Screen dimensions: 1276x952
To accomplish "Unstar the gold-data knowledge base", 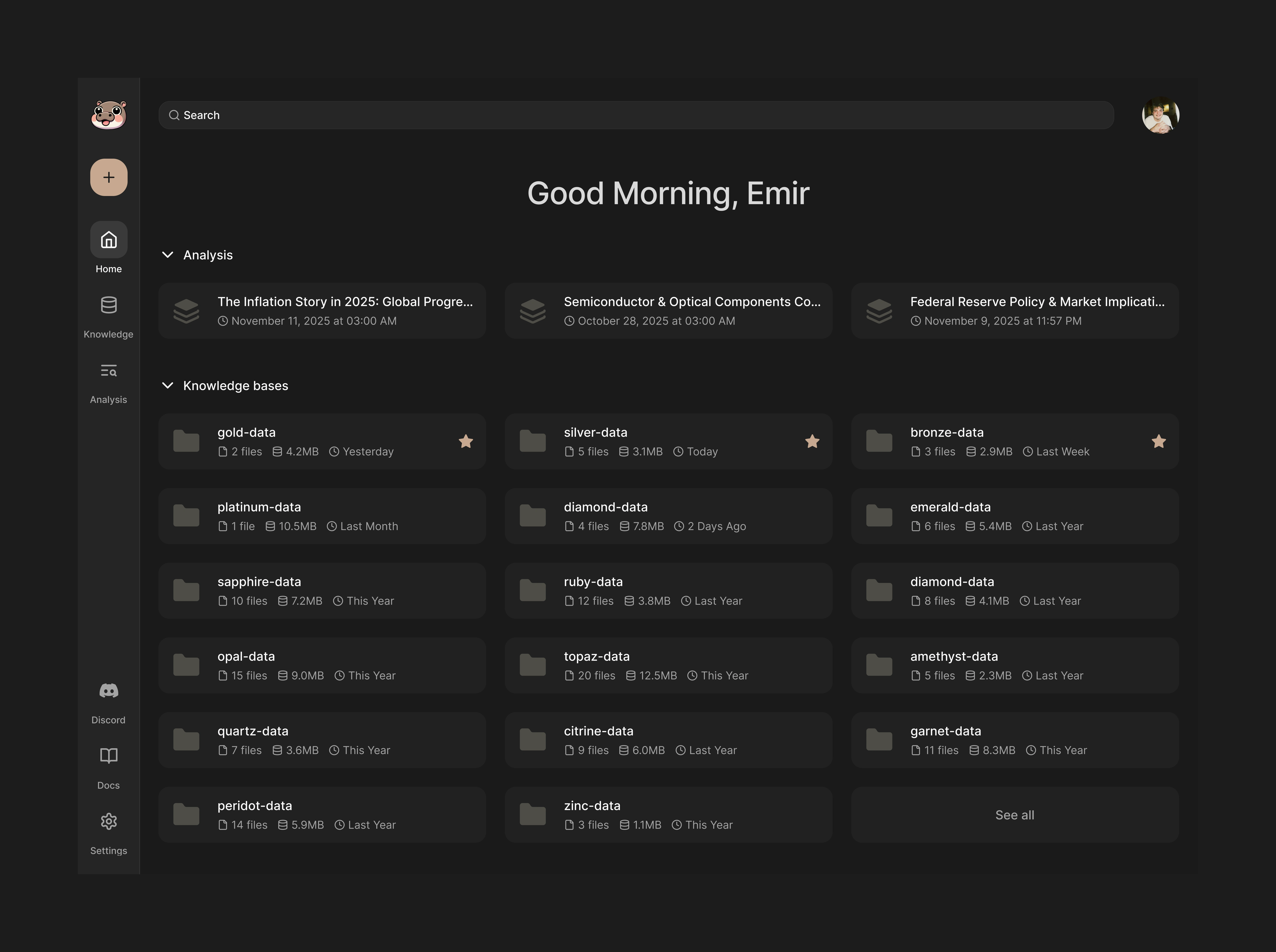I will 466,441.
